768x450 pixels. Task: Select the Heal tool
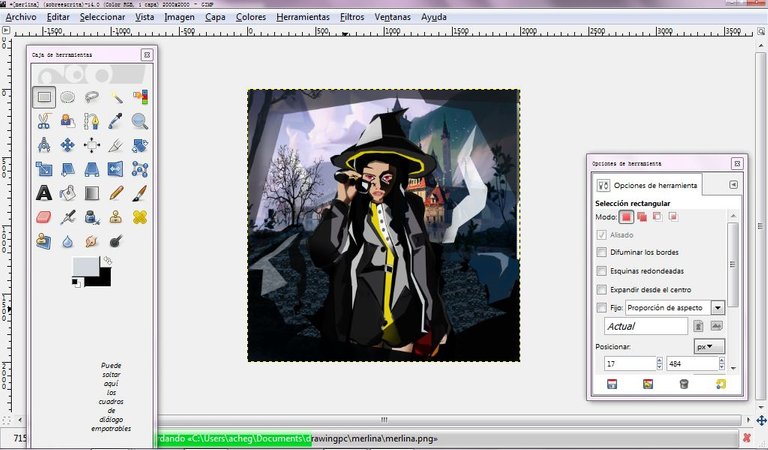pos(140,217)
